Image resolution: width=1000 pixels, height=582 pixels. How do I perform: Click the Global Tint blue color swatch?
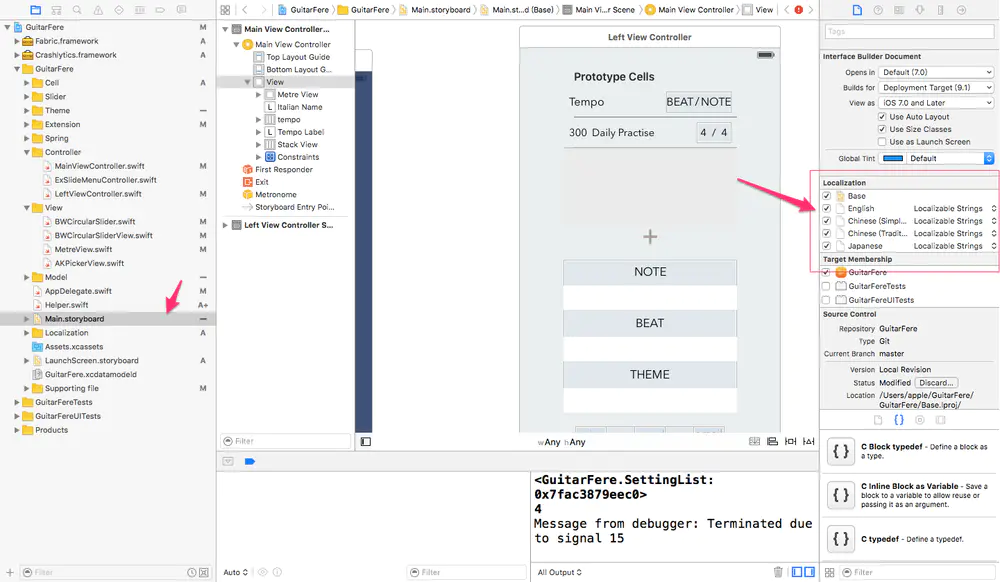pyautogui.click(x=892, y=158)
